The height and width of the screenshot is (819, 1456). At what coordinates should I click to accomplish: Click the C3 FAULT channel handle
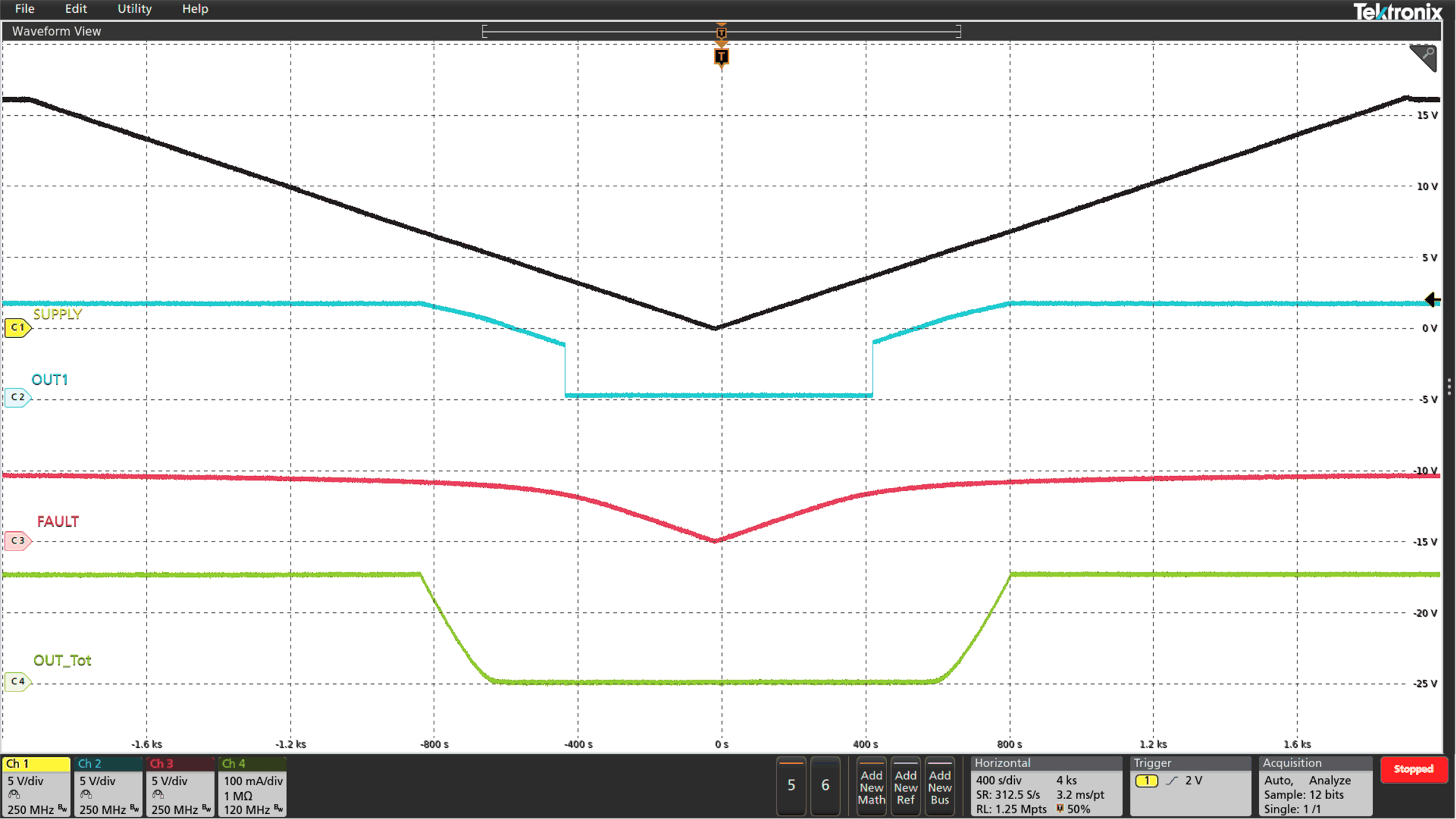(17, 541)
